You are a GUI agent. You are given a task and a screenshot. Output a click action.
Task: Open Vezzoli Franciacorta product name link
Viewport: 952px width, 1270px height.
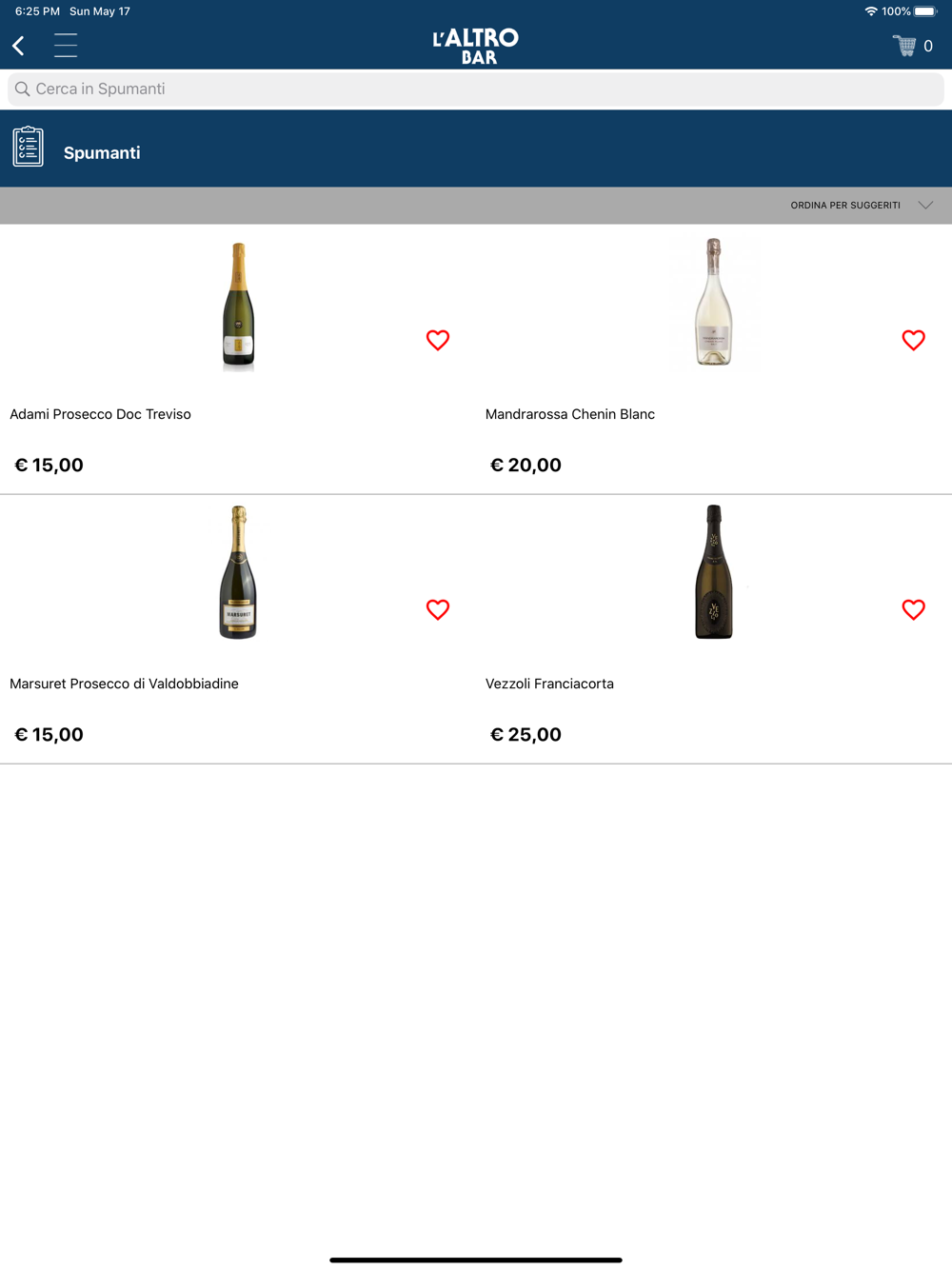pyautogui.click(x=549, y=684)
